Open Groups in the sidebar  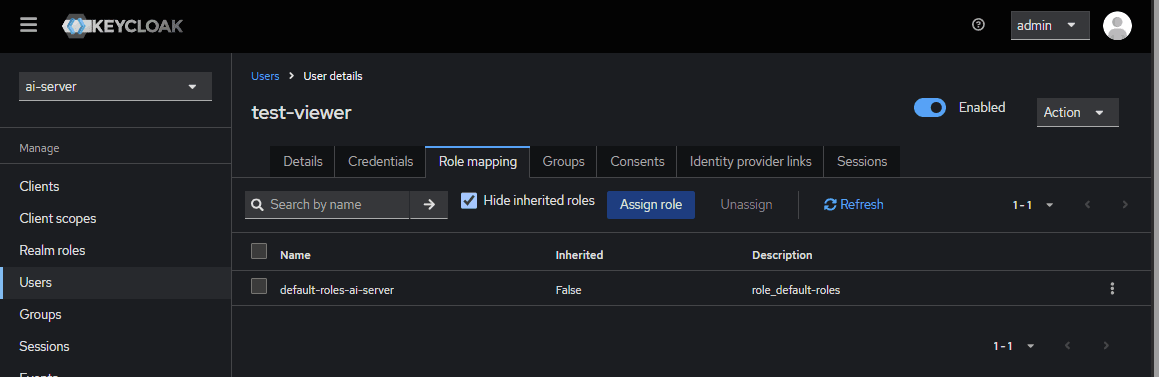pos(115,314)
